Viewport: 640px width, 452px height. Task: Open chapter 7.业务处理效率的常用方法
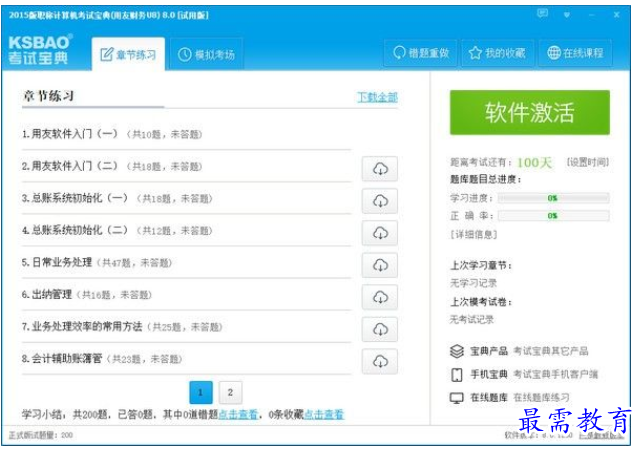point(122,327)
